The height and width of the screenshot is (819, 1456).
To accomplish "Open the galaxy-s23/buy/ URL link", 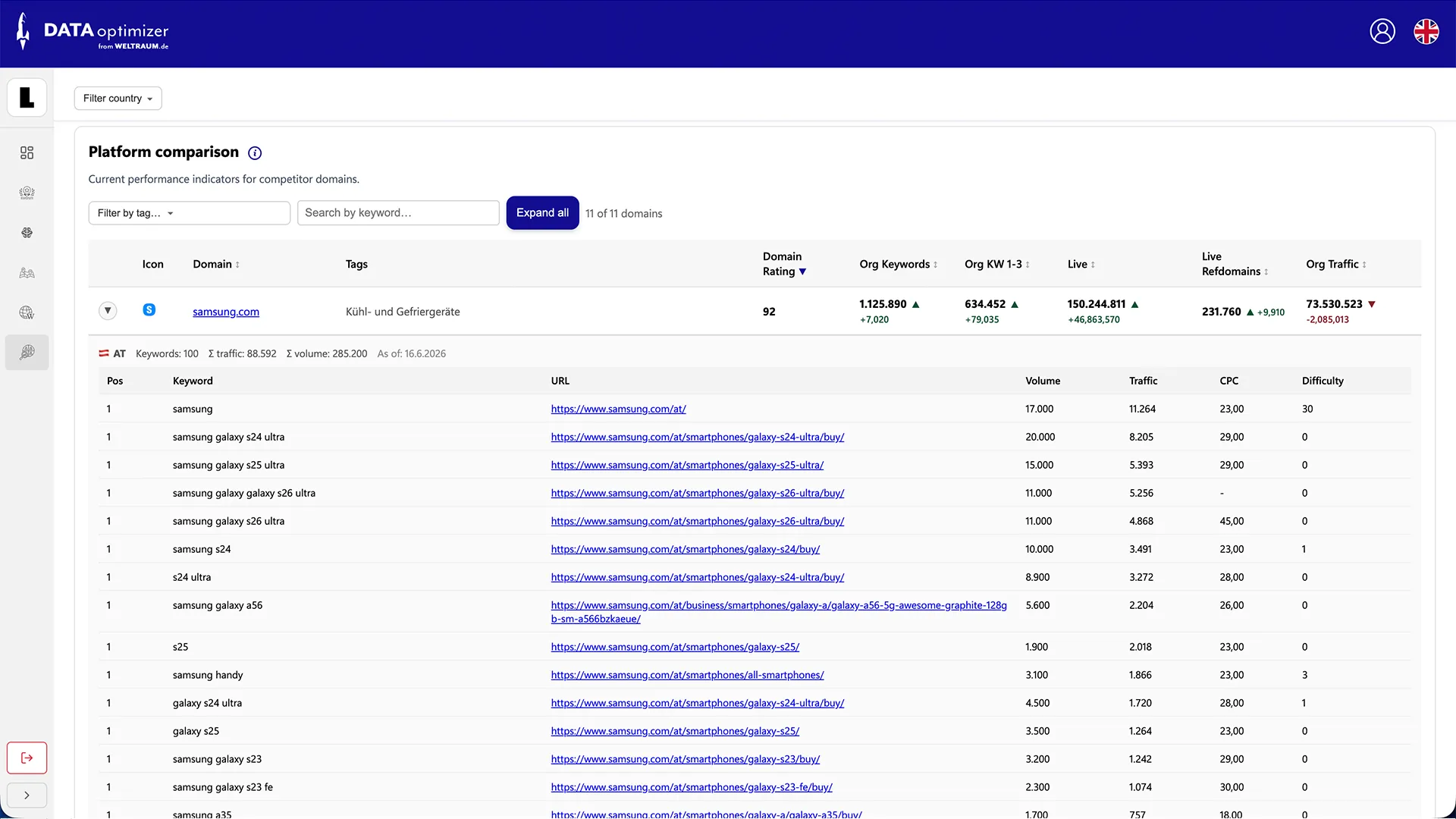I will click(x=686, y=759).
